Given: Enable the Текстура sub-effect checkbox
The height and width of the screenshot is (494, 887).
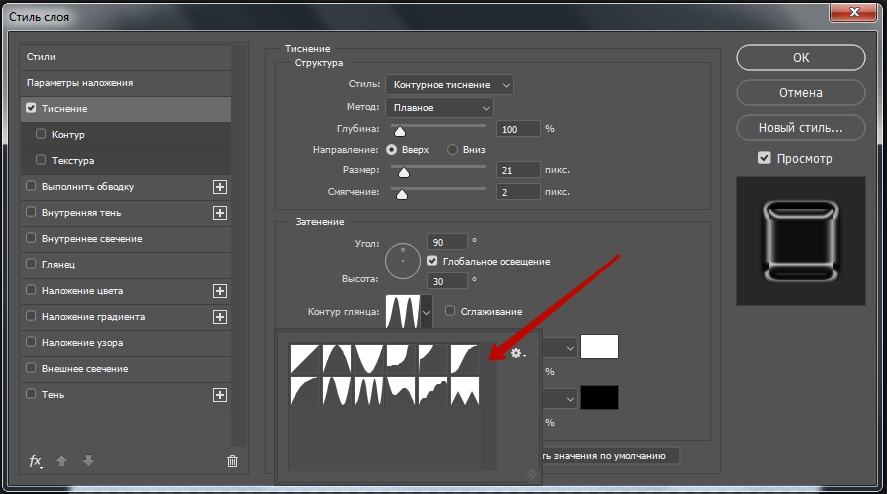Looking at the screenshot, I should (41, 160).
